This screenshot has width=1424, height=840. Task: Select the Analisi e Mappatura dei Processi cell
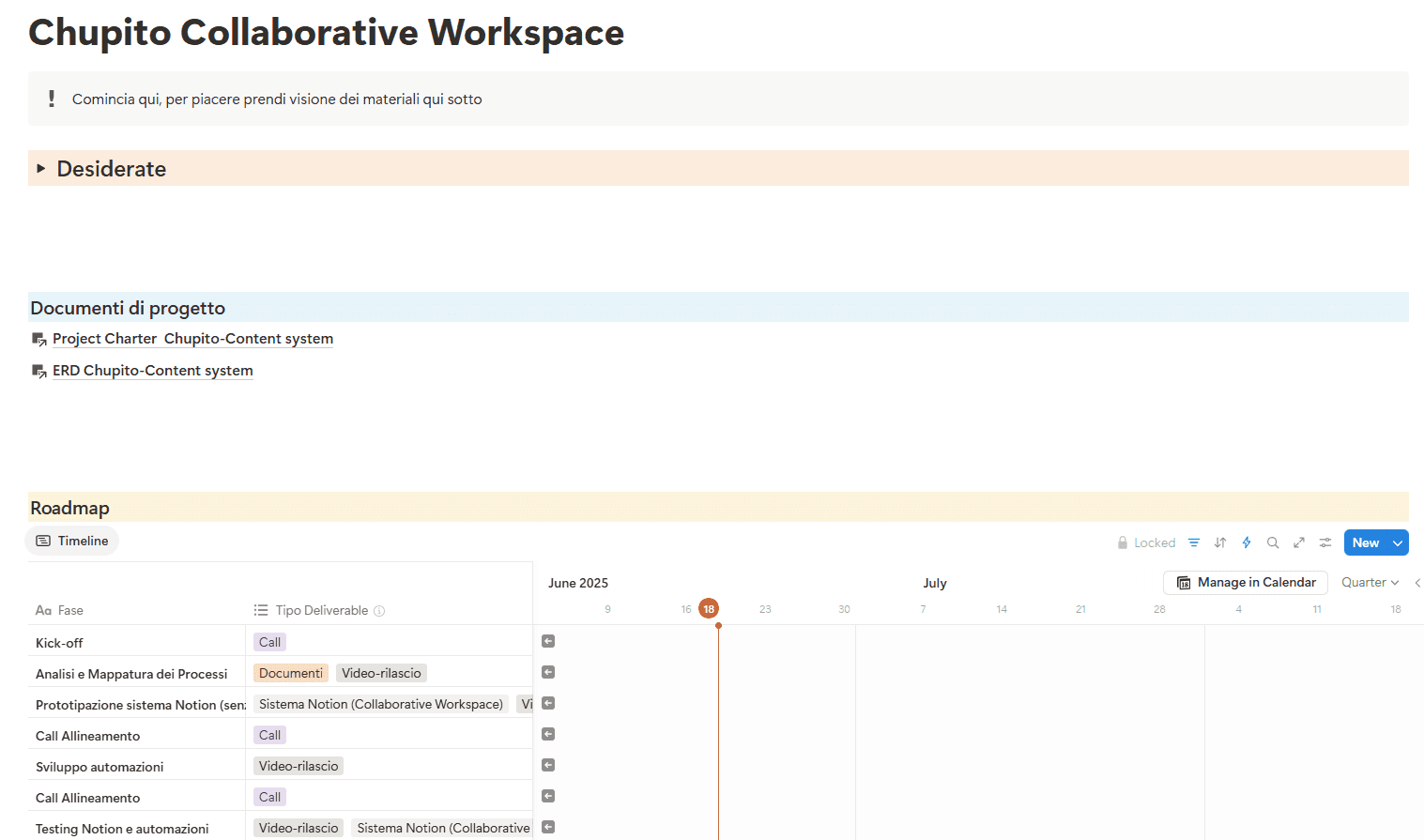coord(131,673)
